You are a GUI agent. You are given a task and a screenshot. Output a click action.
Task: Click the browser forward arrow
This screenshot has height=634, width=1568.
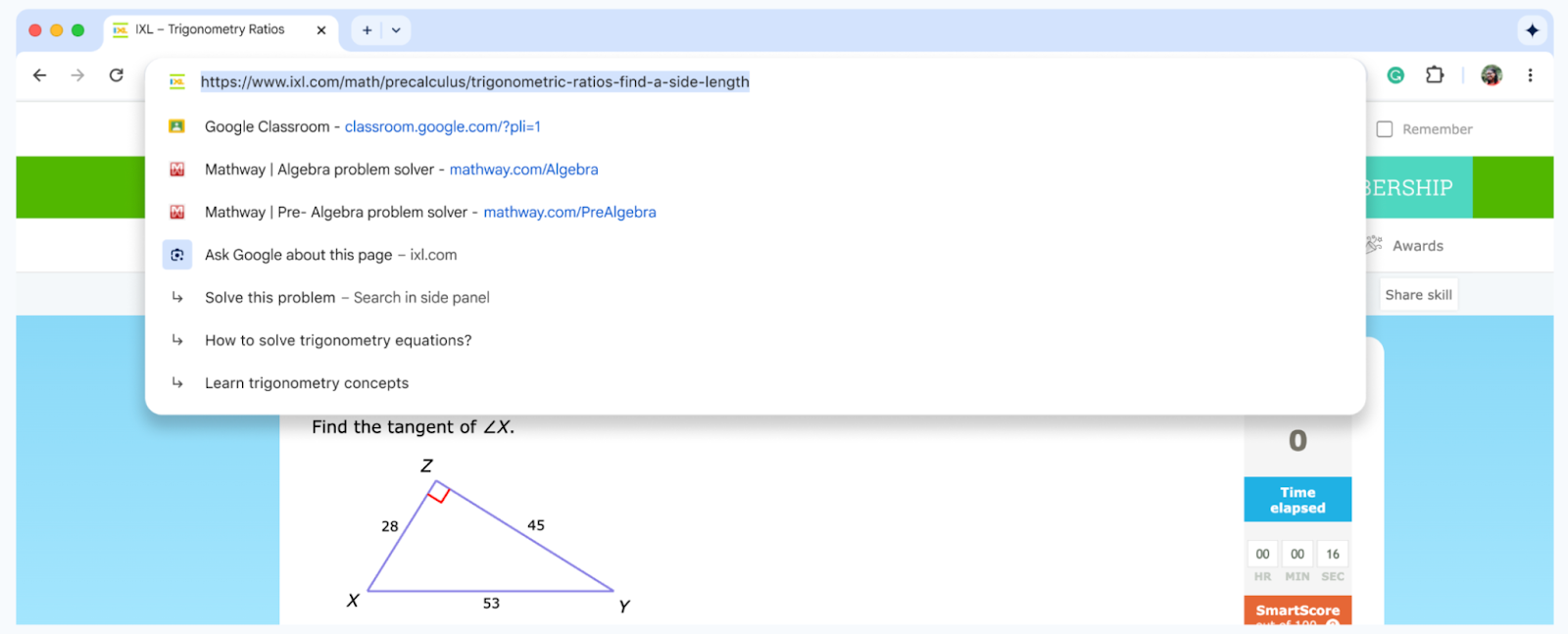[77, 75]
